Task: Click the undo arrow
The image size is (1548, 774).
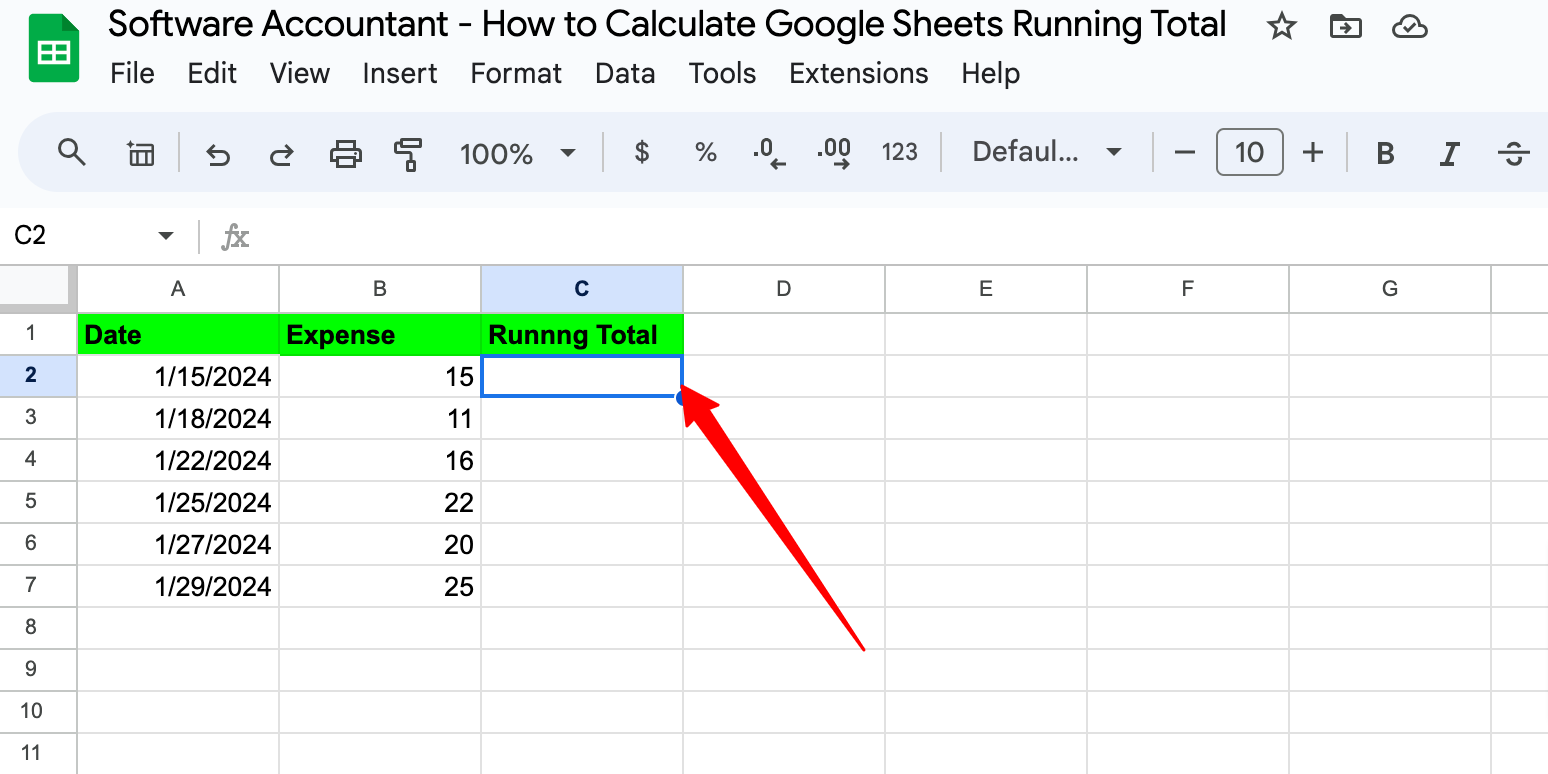Action: tap(218, 154)
